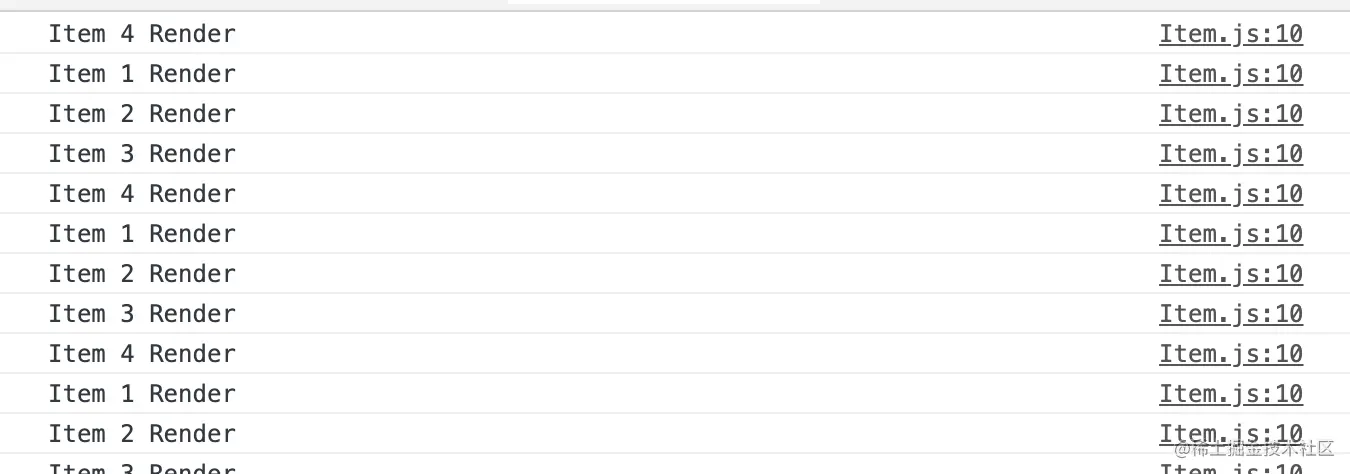Select the third Item 4 Render log message
This screenshot has width=1350, height=474.
click(142, 354)
